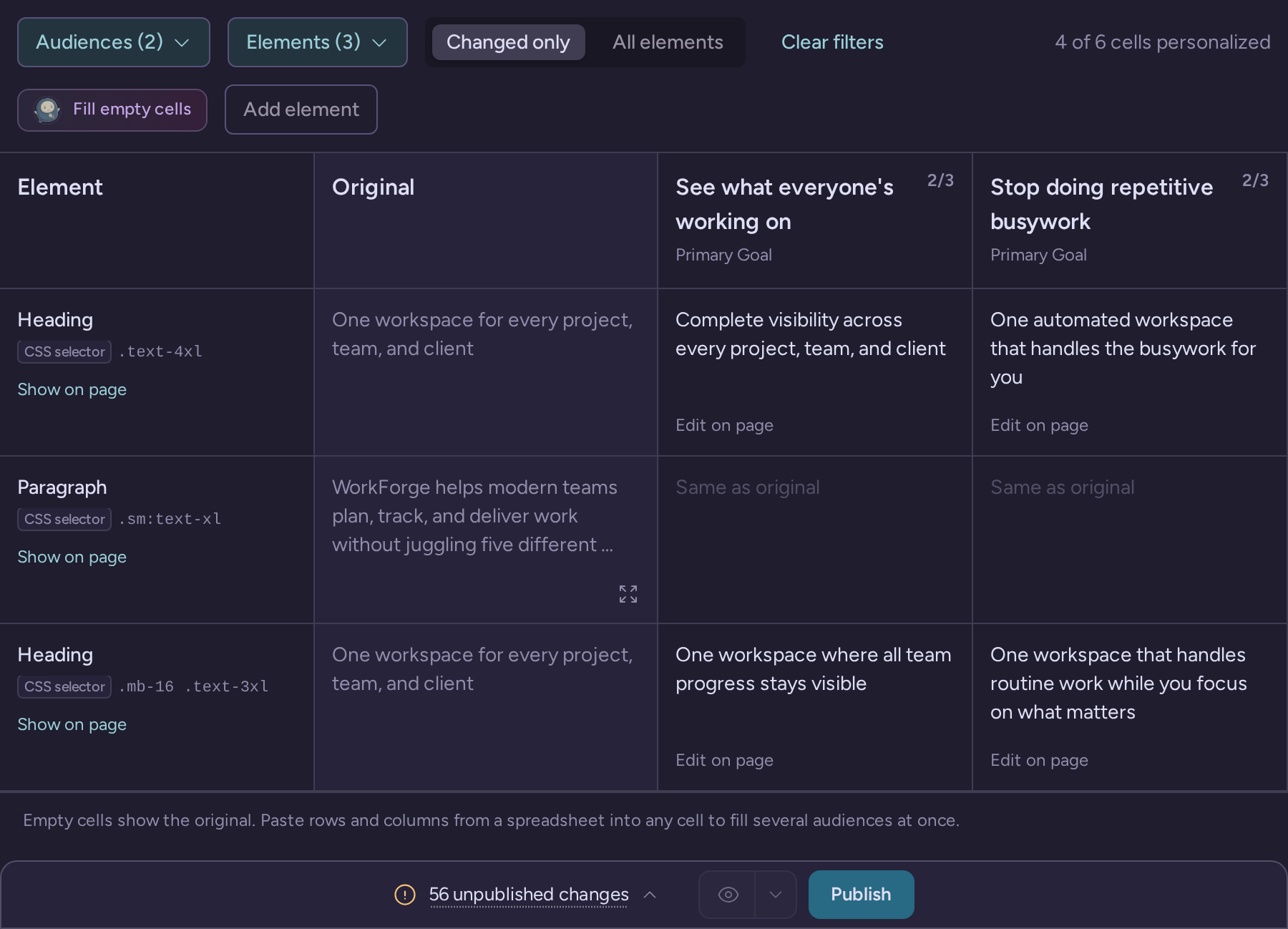Image resolution: width=1288 pixels, height=929 pixels.
Task: Click the 'Complete visibility across every project' cell text
Action: (811, 334)
